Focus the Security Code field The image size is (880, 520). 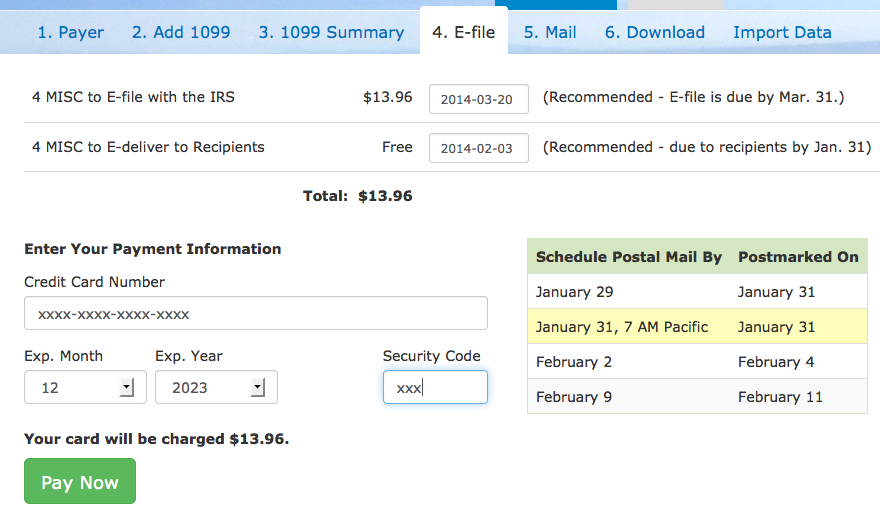(x=435, y=388)
